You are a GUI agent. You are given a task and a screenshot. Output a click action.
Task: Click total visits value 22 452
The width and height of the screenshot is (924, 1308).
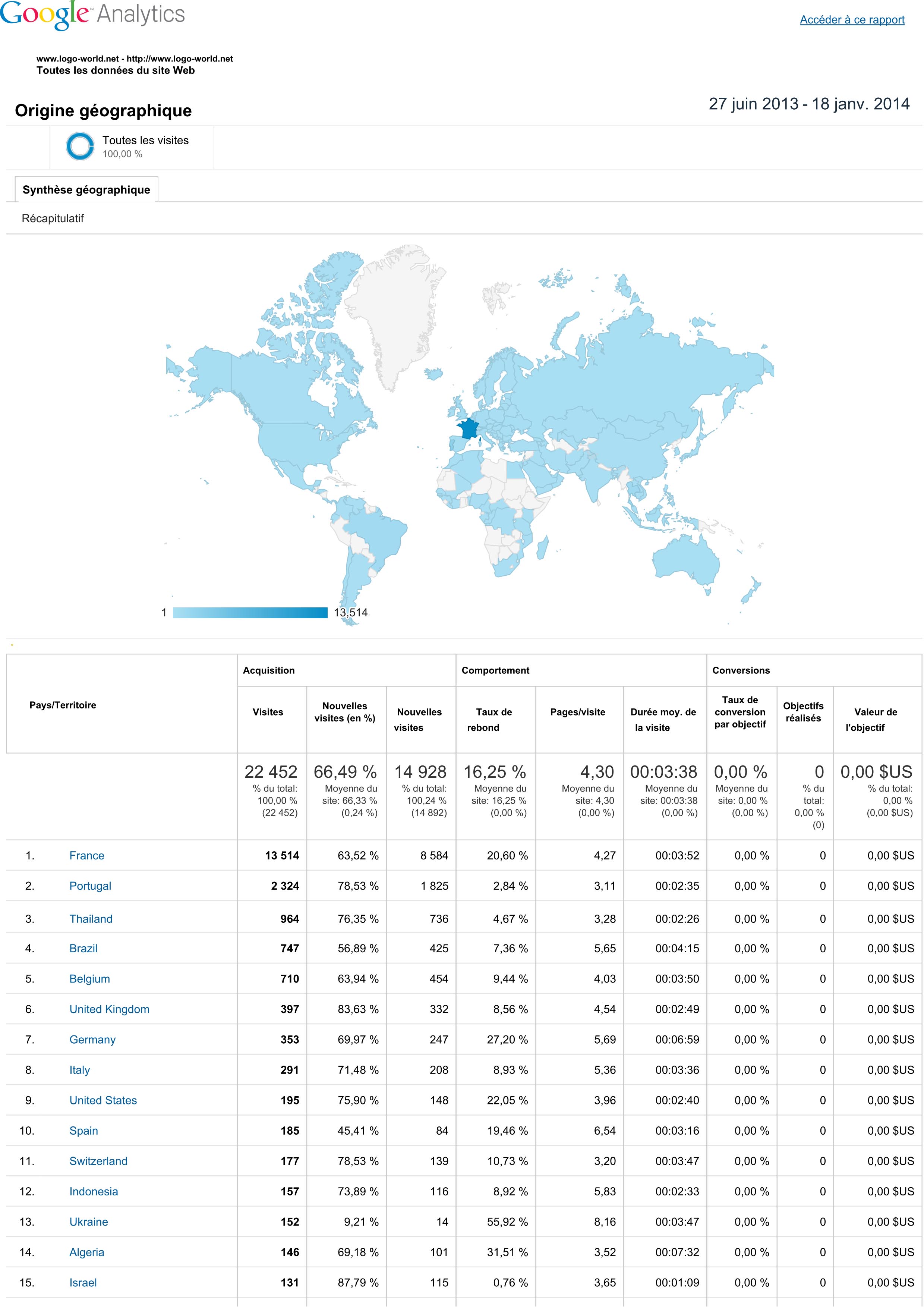point(271,772)
